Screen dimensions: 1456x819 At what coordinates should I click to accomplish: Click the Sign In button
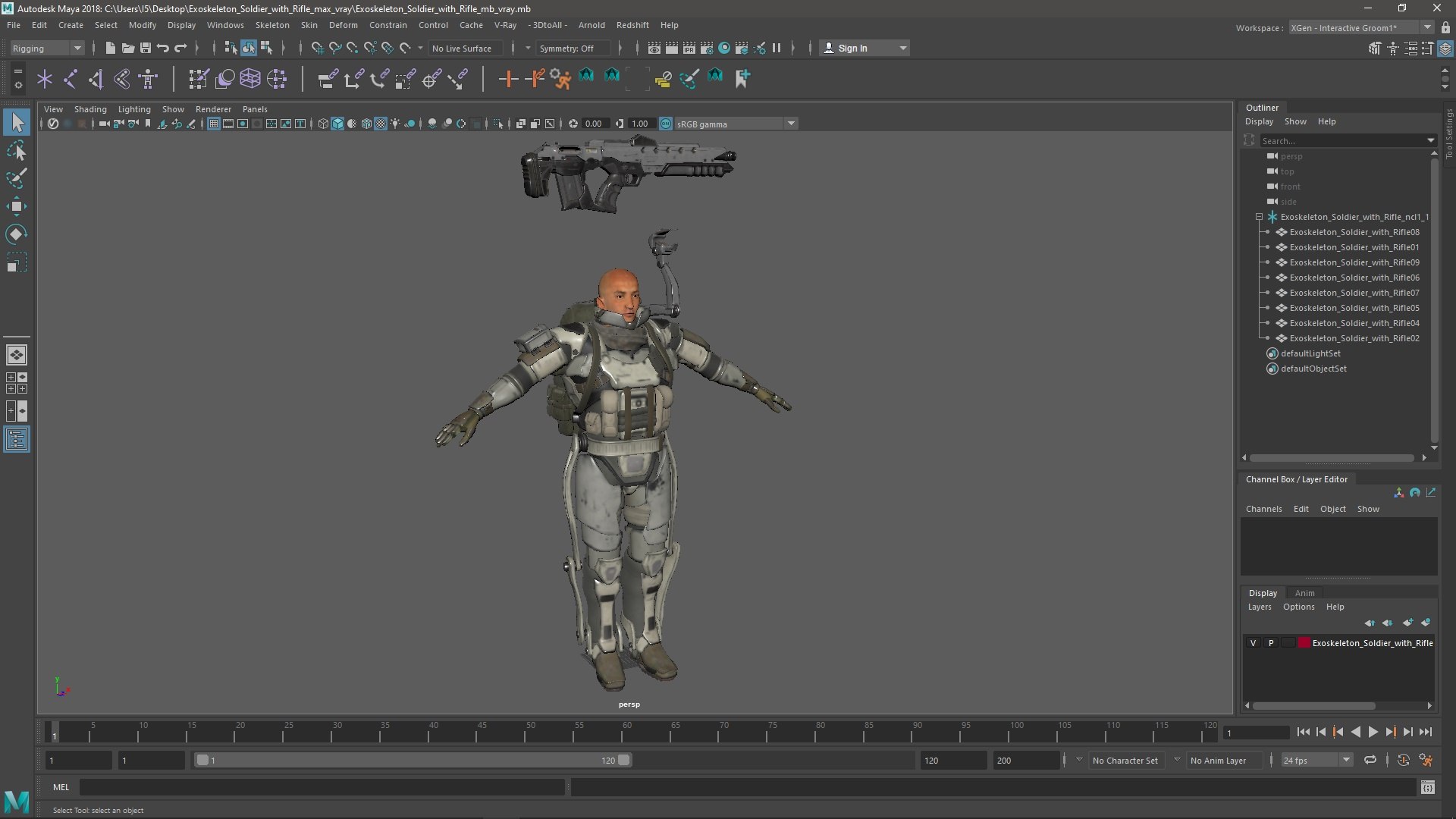864,48
